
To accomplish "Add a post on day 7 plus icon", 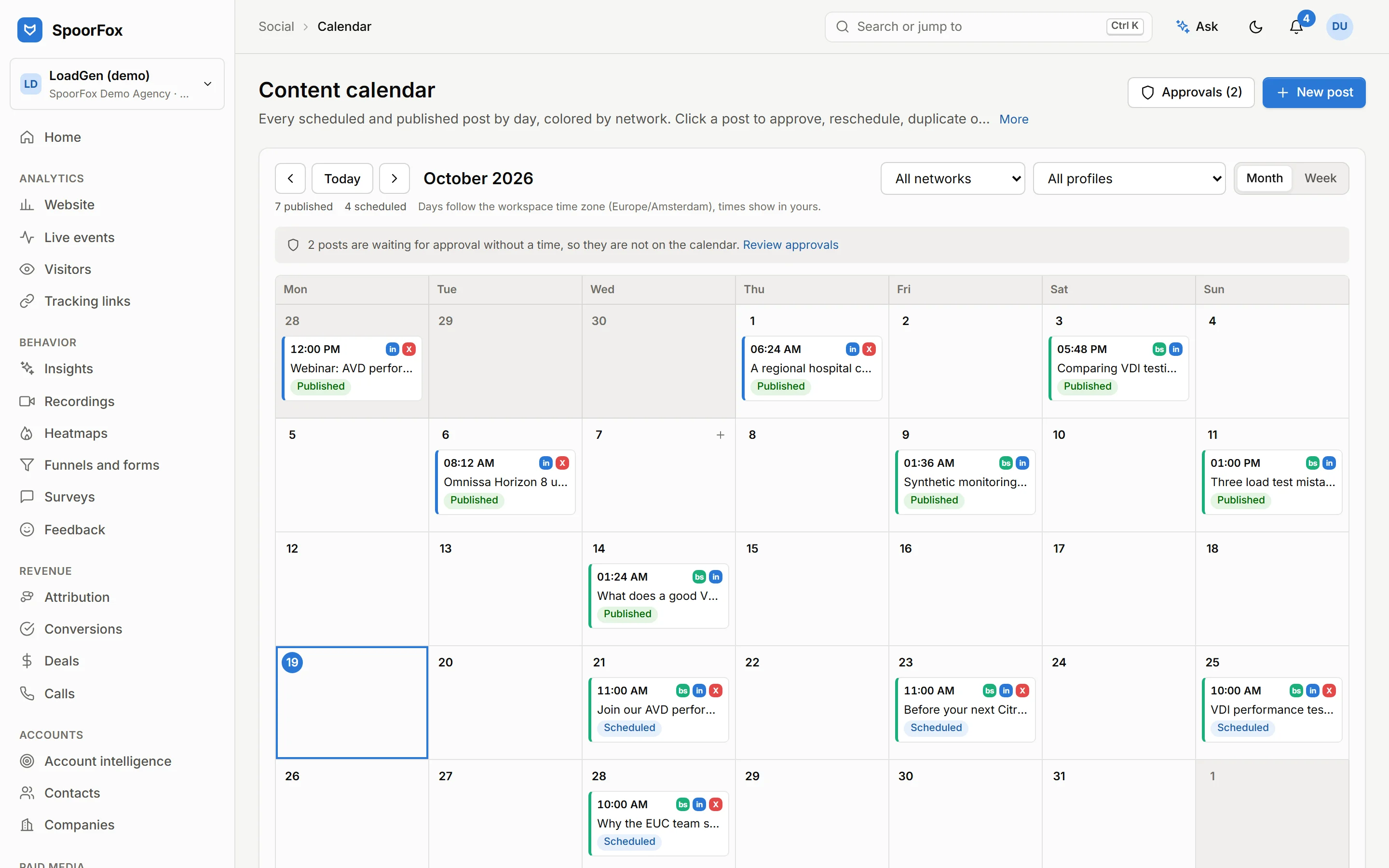I will click(721, 435).
